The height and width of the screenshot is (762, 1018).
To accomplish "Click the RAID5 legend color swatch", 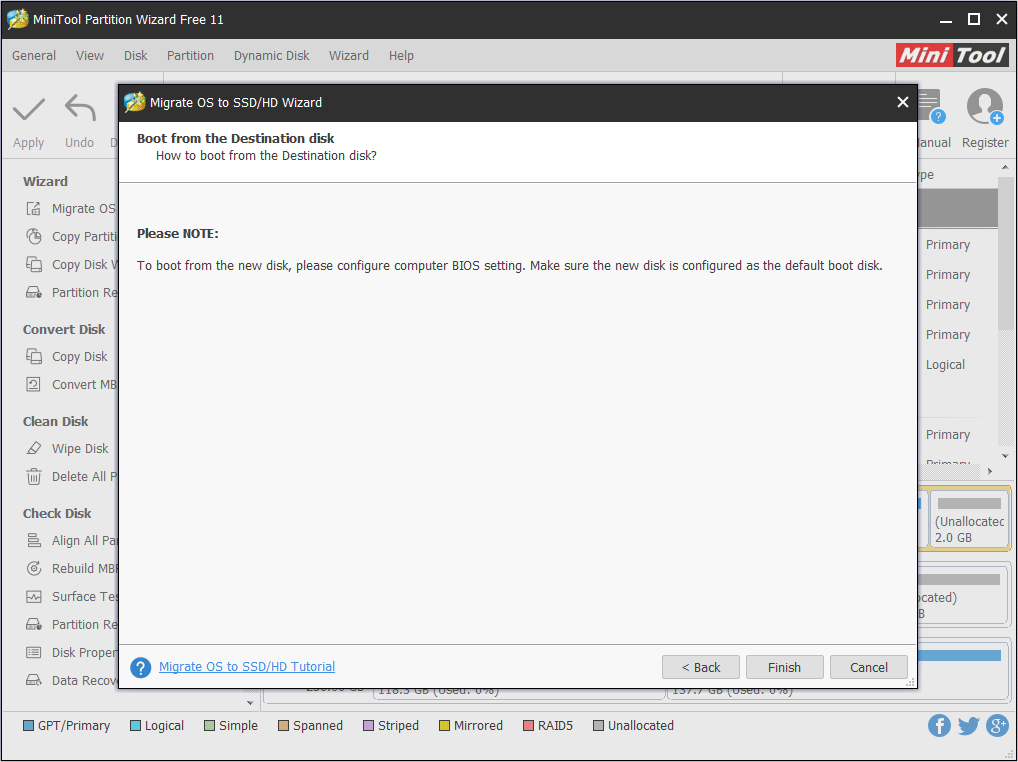I will tap(528, 726).
